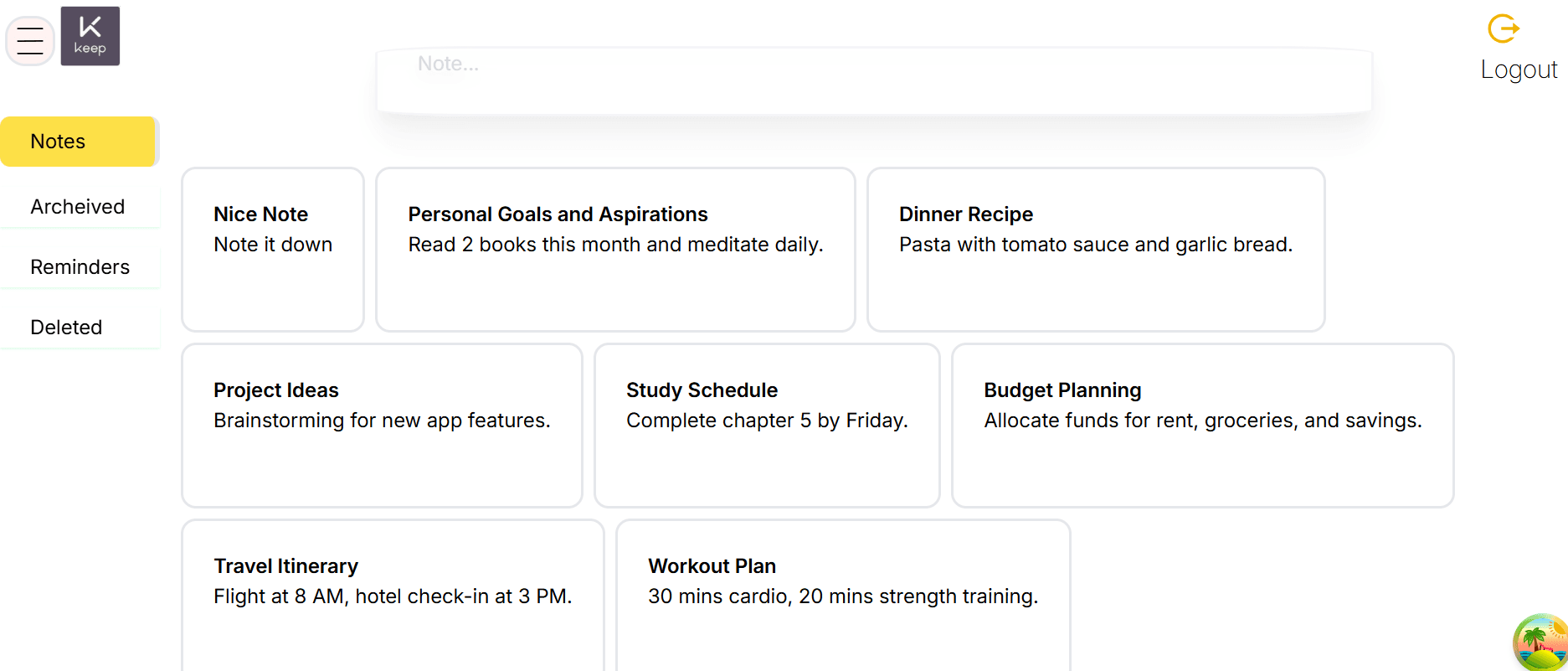Click the orange logout arrow icon
1568x671 pixels.
[1503, 28]
